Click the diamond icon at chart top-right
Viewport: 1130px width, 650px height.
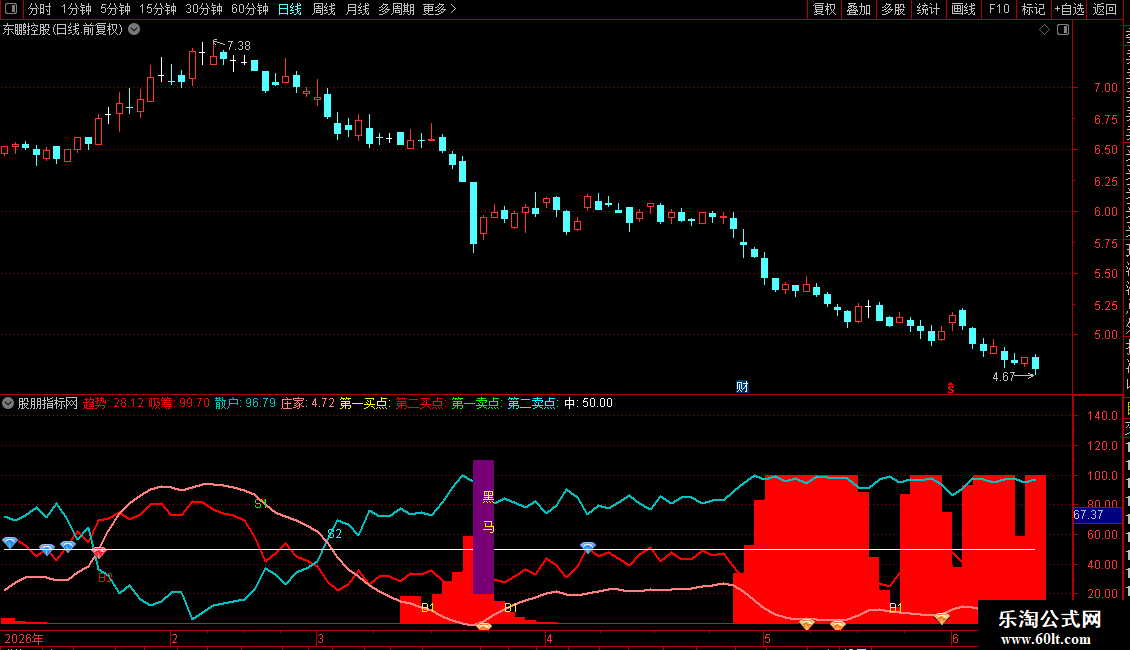pyautogui.click(x=1044, y=30)
